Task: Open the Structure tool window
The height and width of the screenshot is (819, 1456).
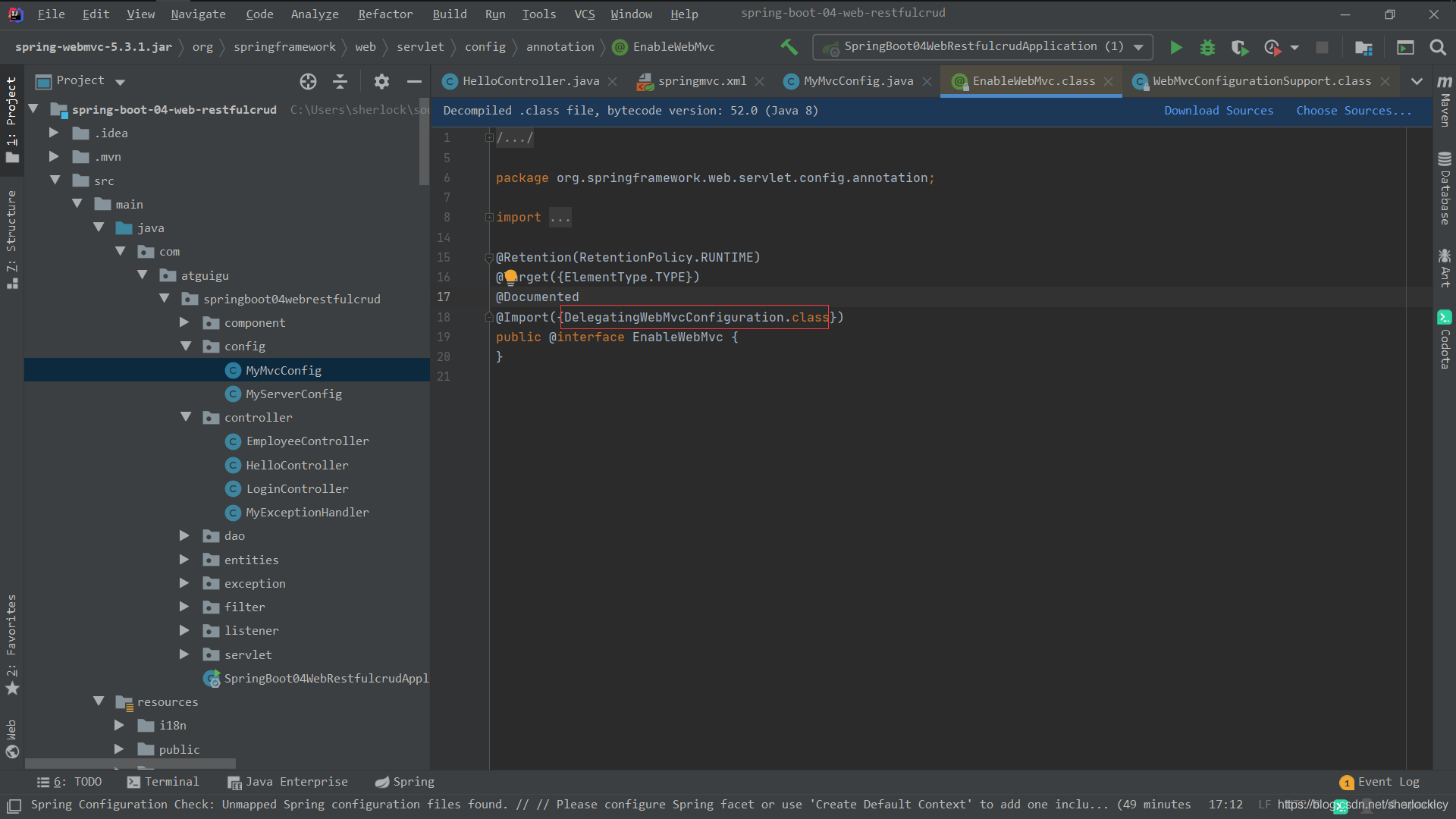Action: [11, 239]
